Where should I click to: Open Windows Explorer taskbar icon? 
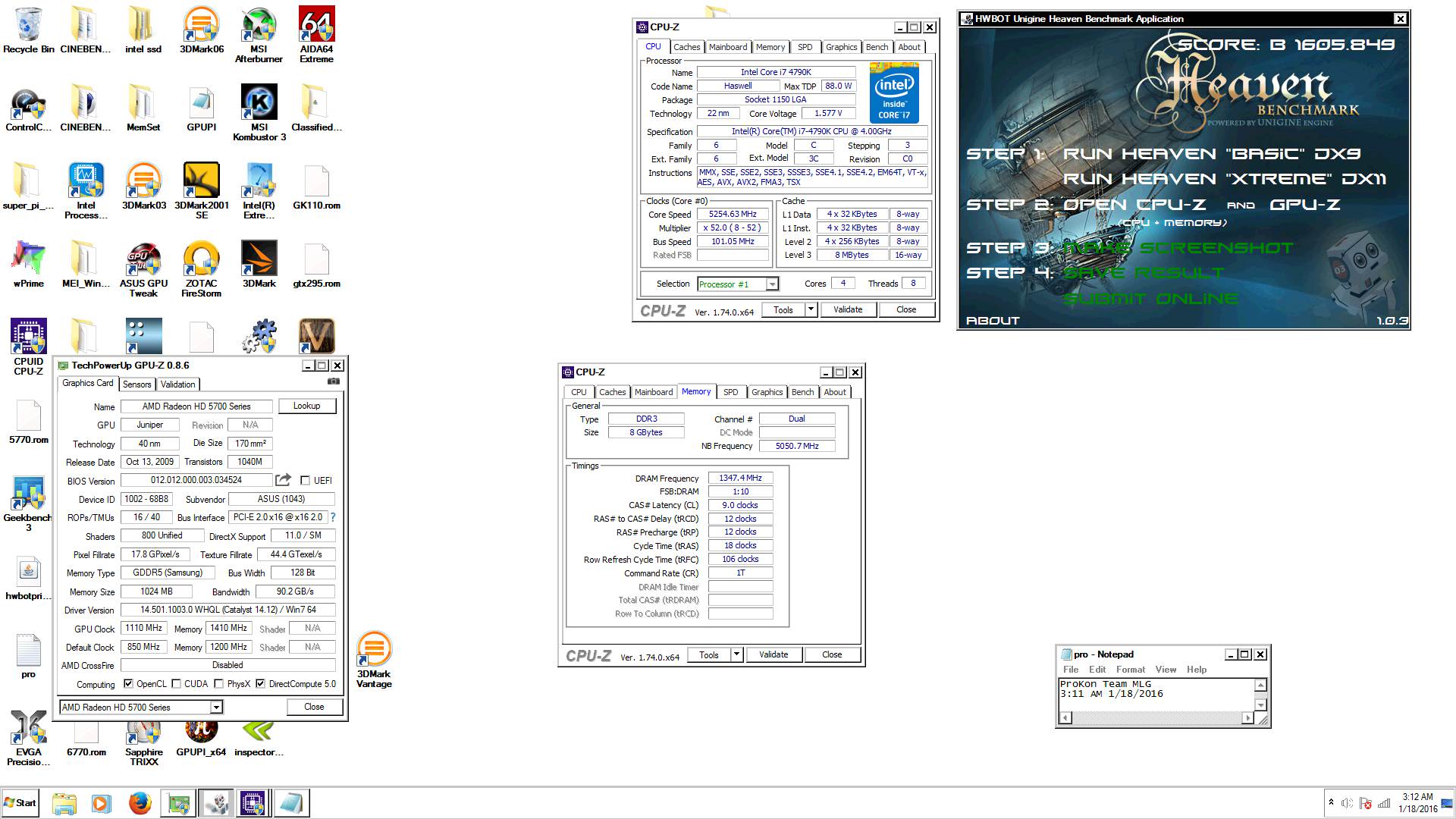(x=64, y=803)
